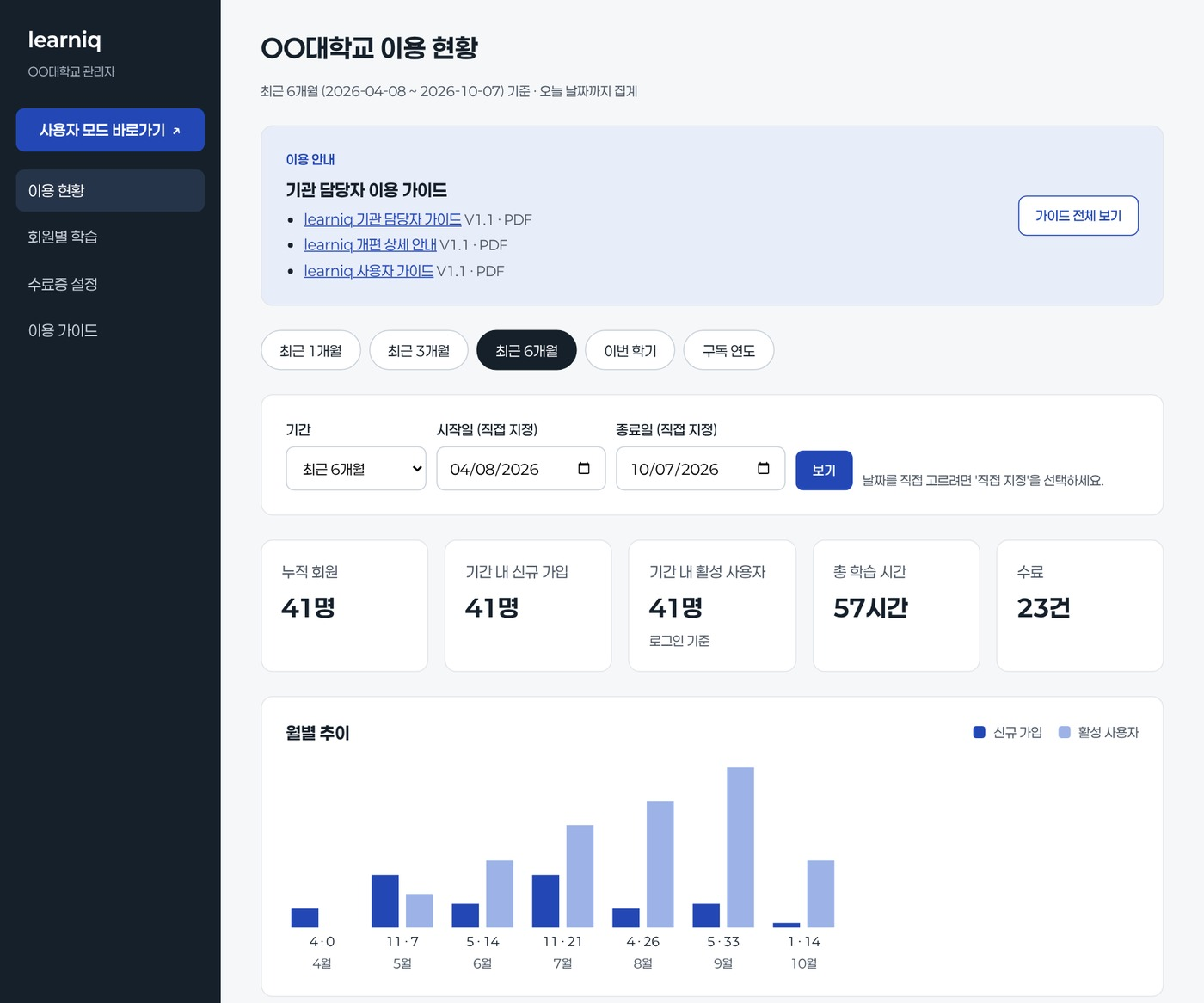Open 이용 가이드 in the sidebar
1204x1003 pixels.
click(110, 330)
